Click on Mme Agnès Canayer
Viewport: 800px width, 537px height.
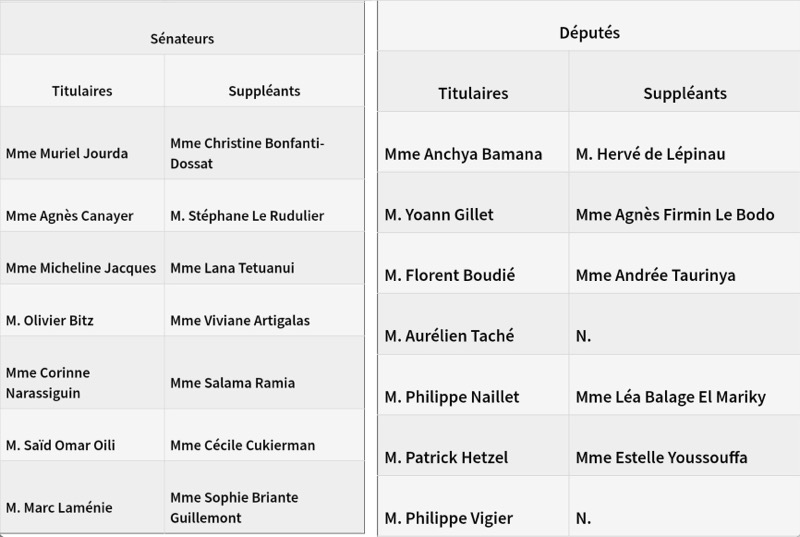69,216
